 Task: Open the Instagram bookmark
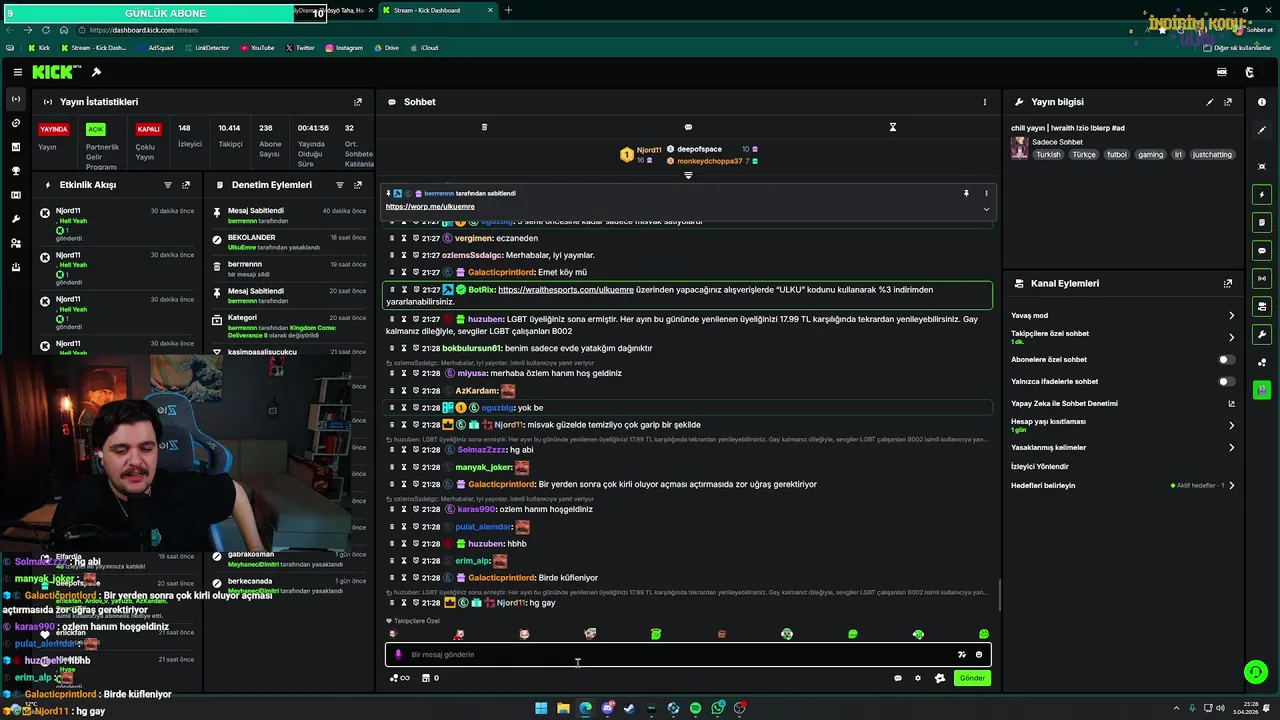344,48
